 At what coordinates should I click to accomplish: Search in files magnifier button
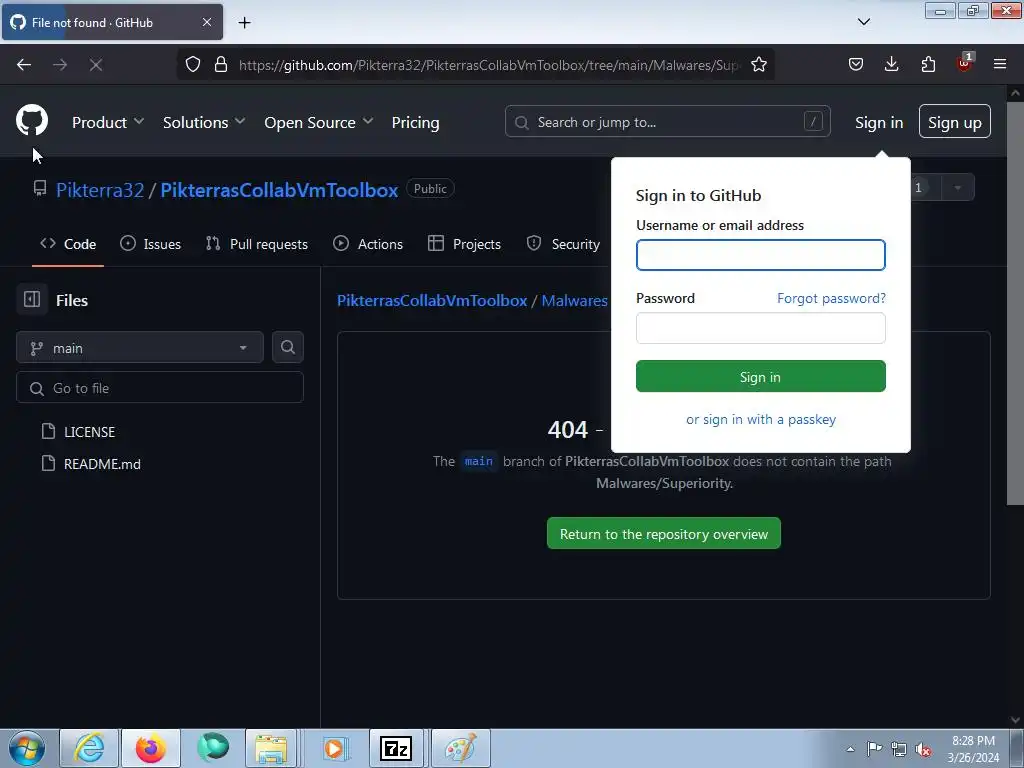pyautogui.click(x=287, y=347)
